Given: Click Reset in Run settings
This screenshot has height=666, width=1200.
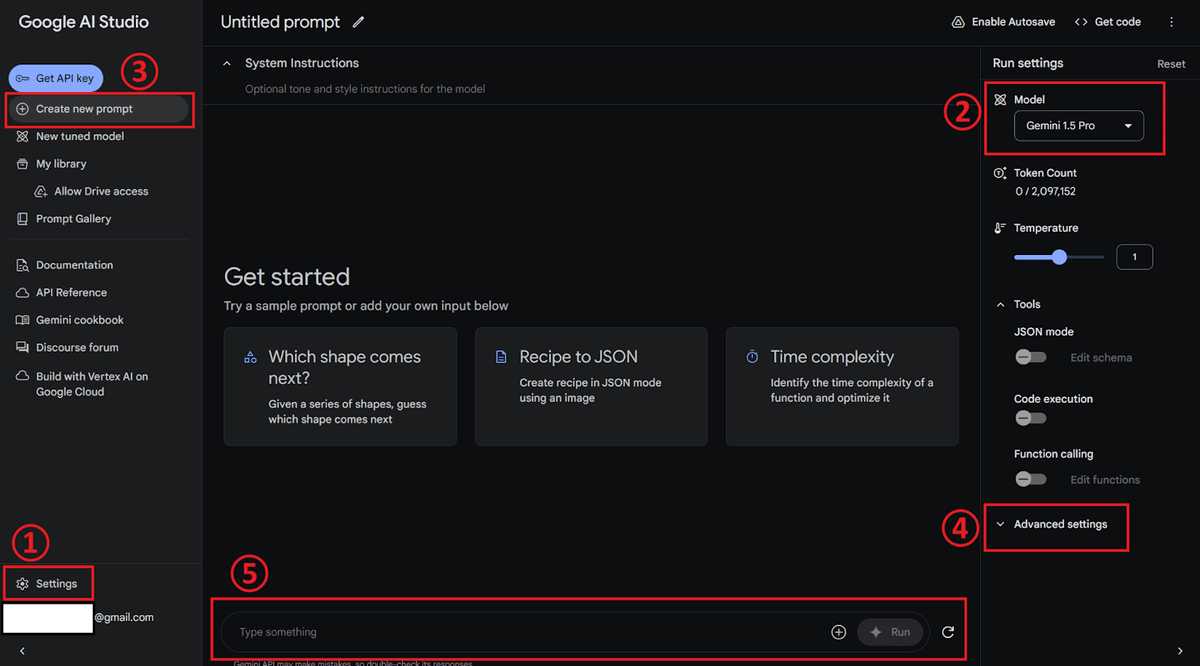Looking at the screenshot, I should point(1171,64).
